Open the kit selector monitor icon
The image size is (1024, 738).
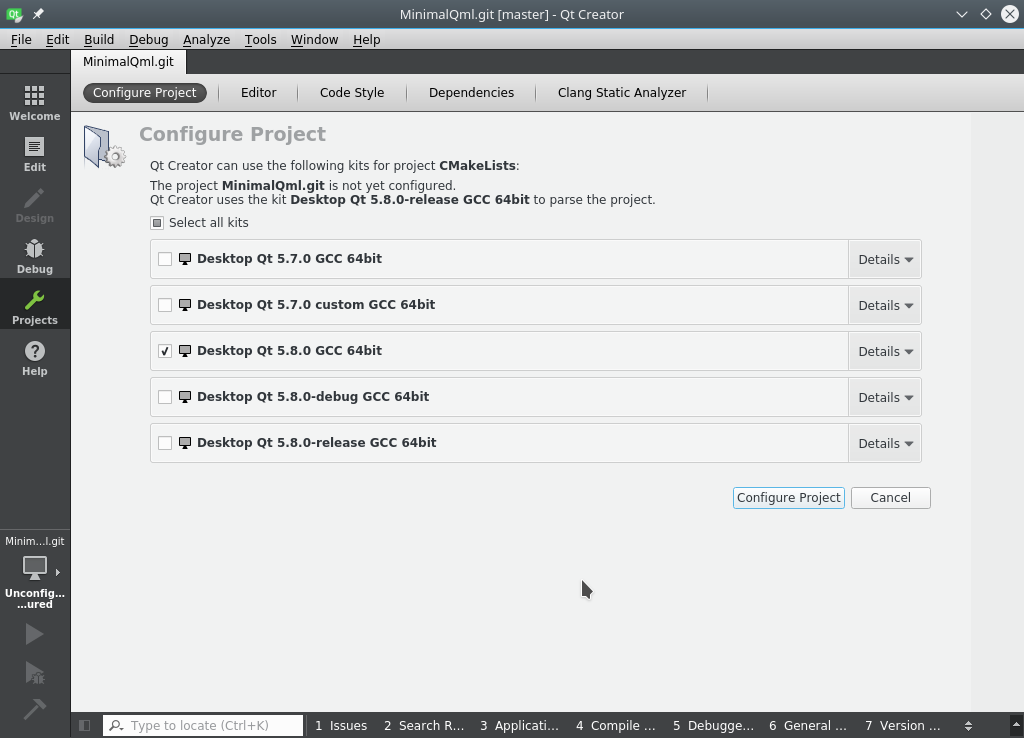point(35,568)
